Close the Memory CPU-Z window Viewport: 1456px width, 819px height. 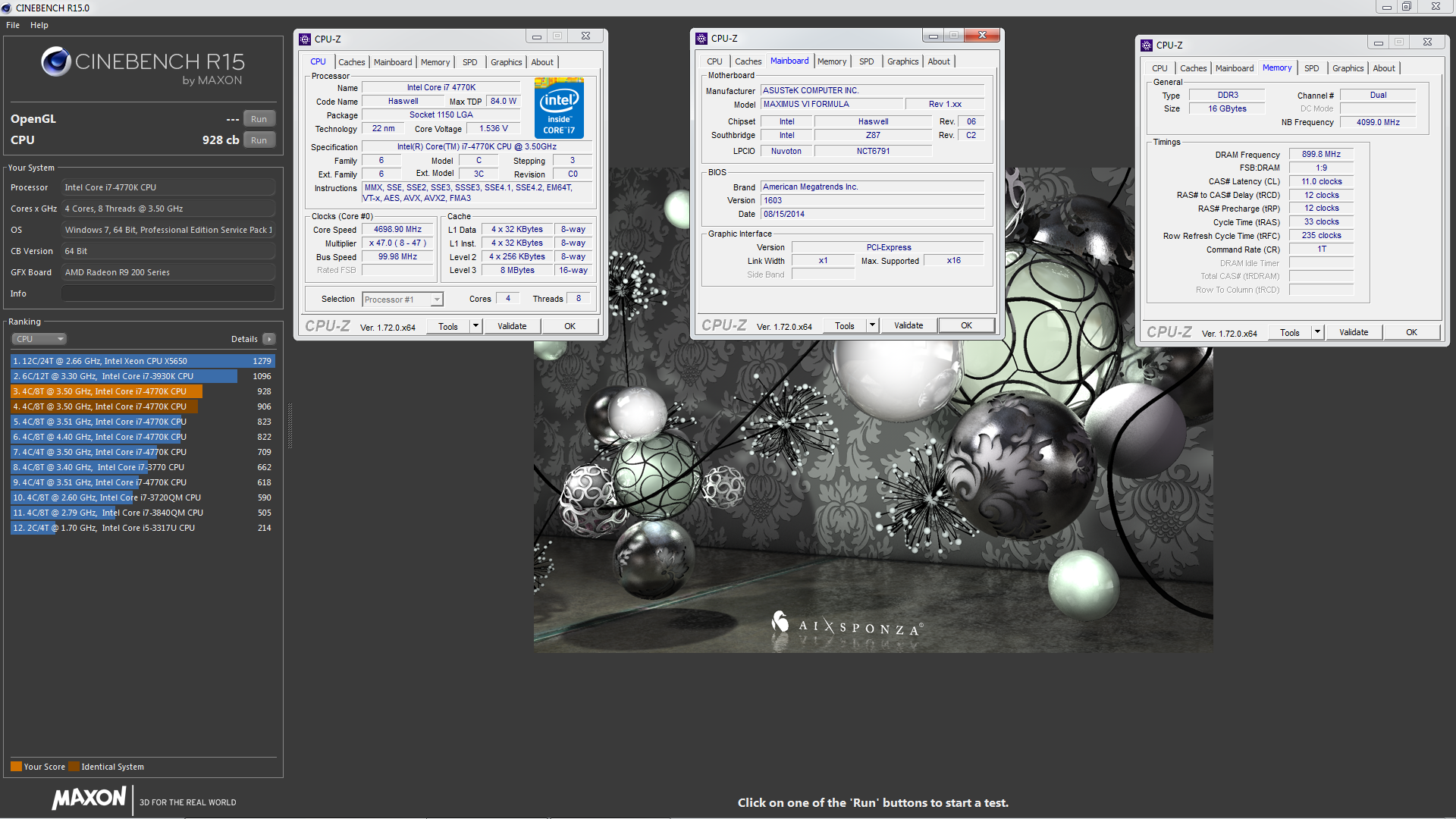click(x=1428, y=42)
